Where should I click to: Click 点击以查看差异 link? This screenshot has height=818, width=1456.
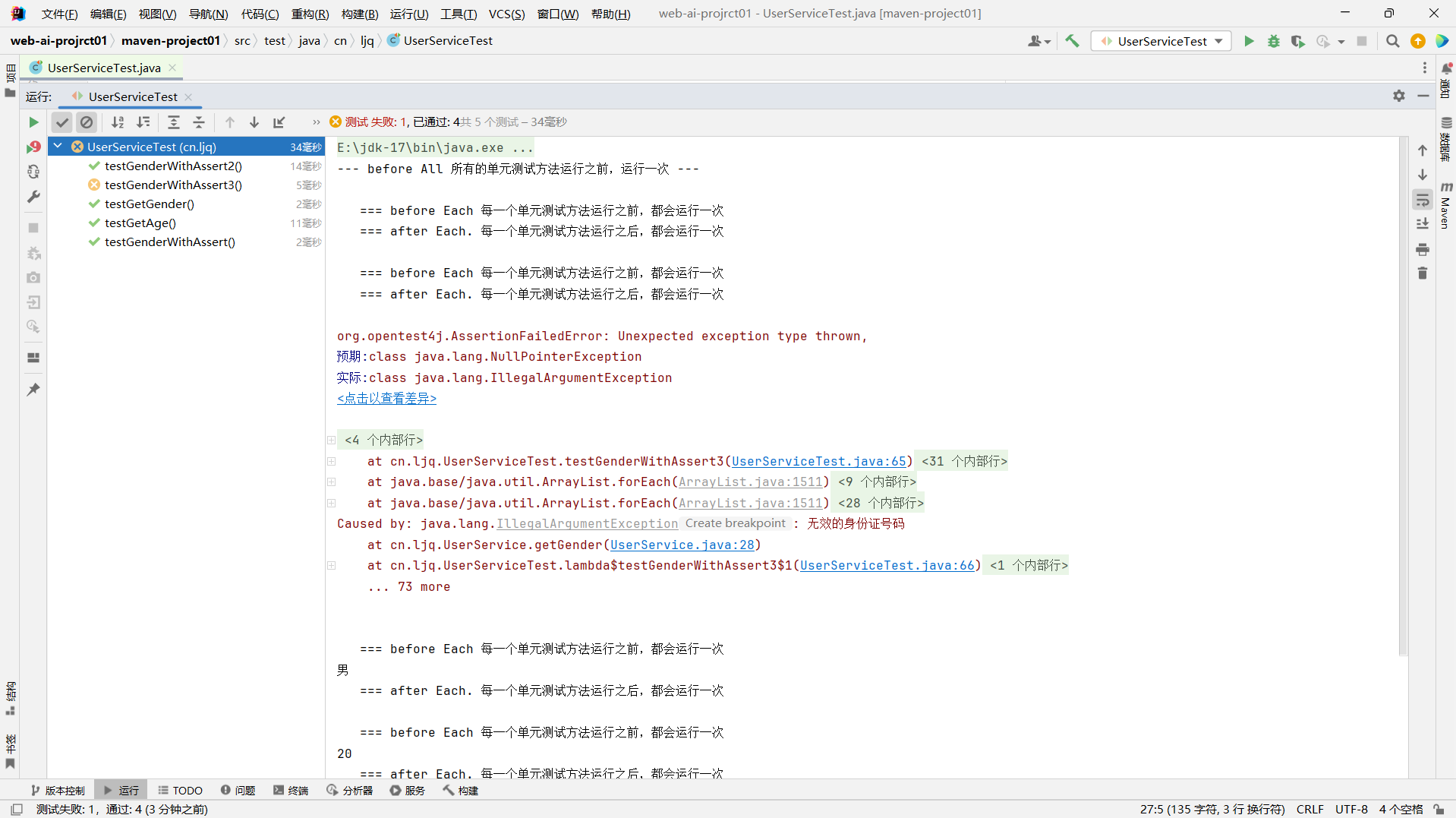click(x=386, y=398)
